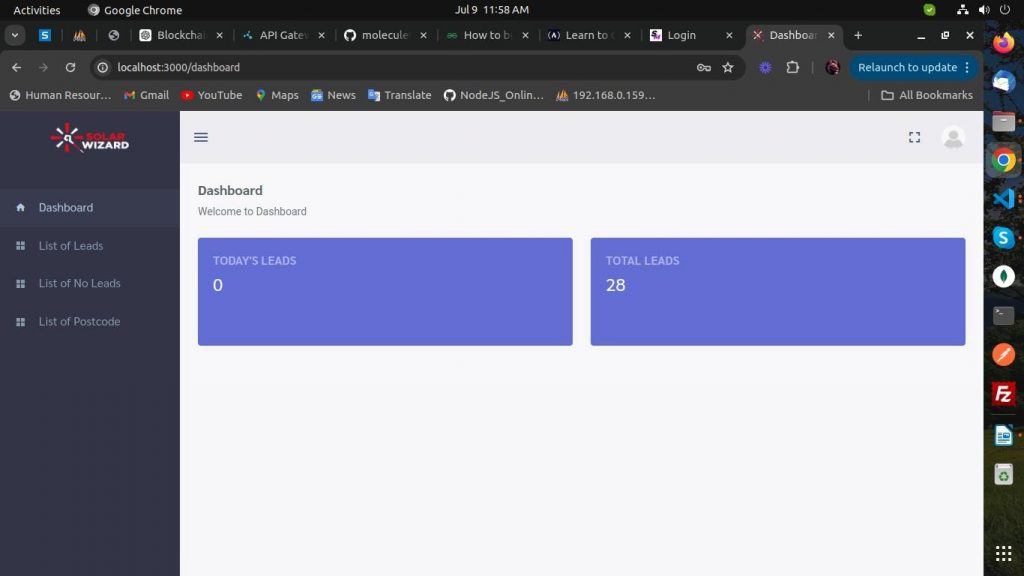Image resolution: width=1024 pixels, height=576 pixels.
Task: Click the Total Leads card
Action: [777, 291]
